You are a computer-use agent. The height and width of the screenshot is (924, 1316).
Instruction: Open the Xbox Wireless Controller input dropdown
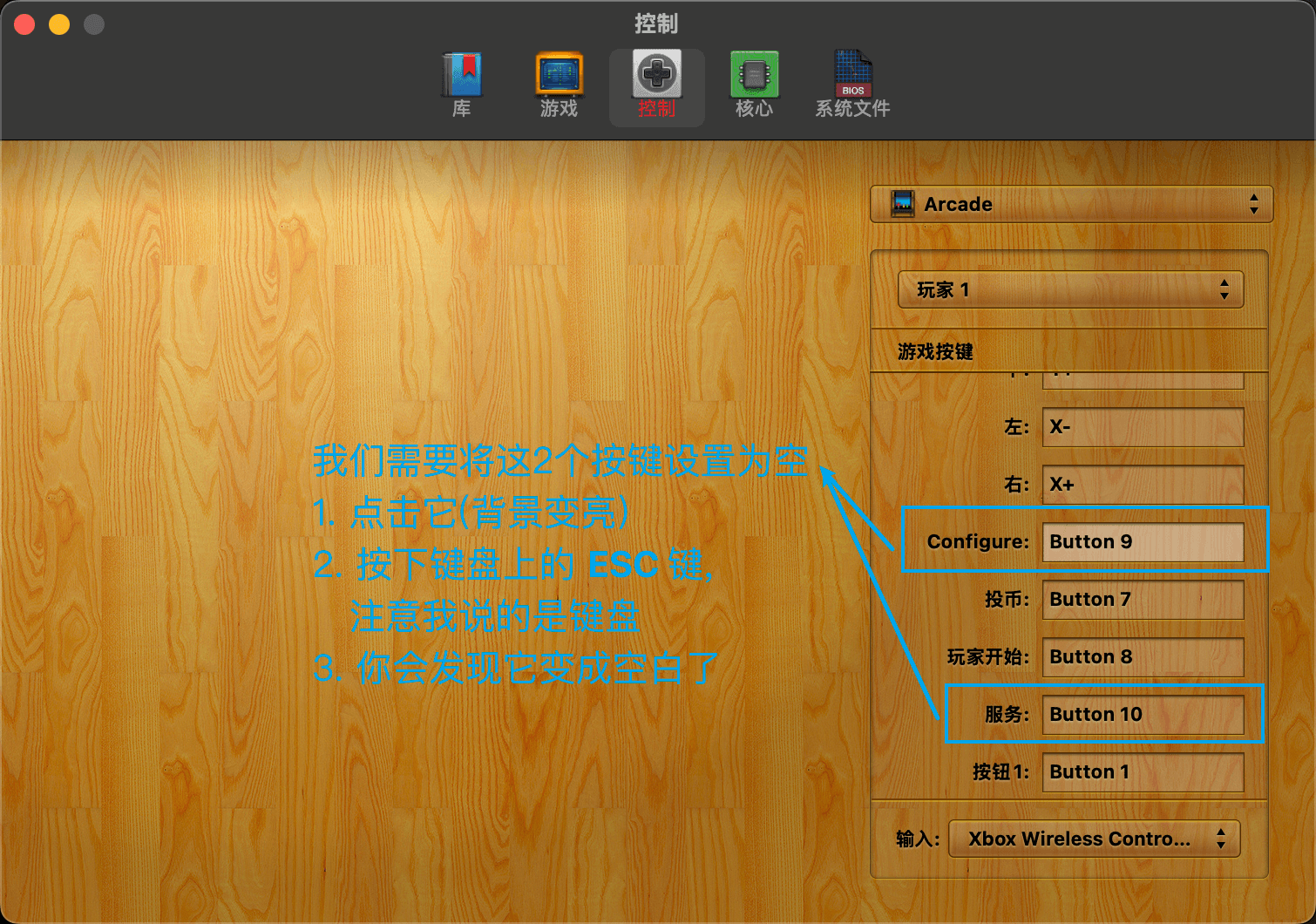1094,839
